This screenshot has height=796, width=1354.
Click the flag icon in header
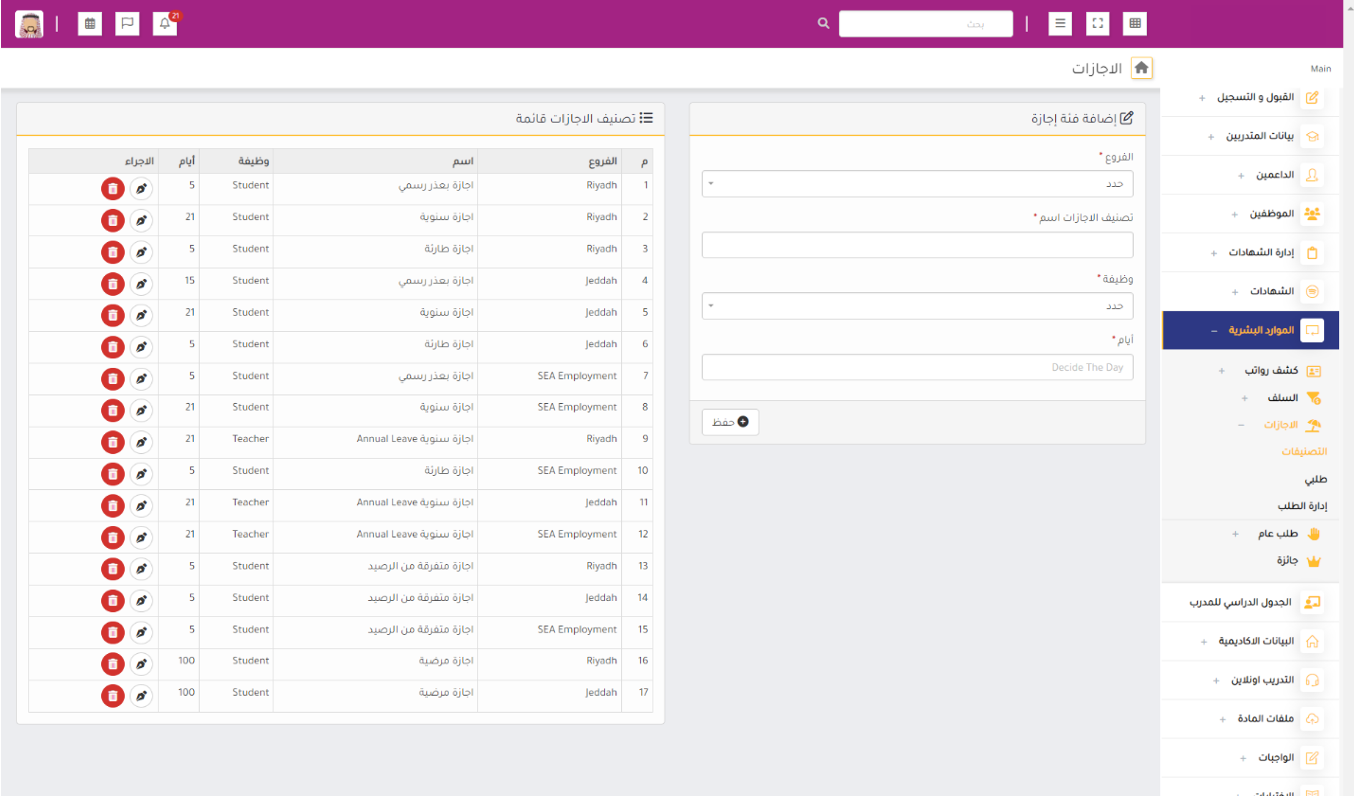(127, 24)
